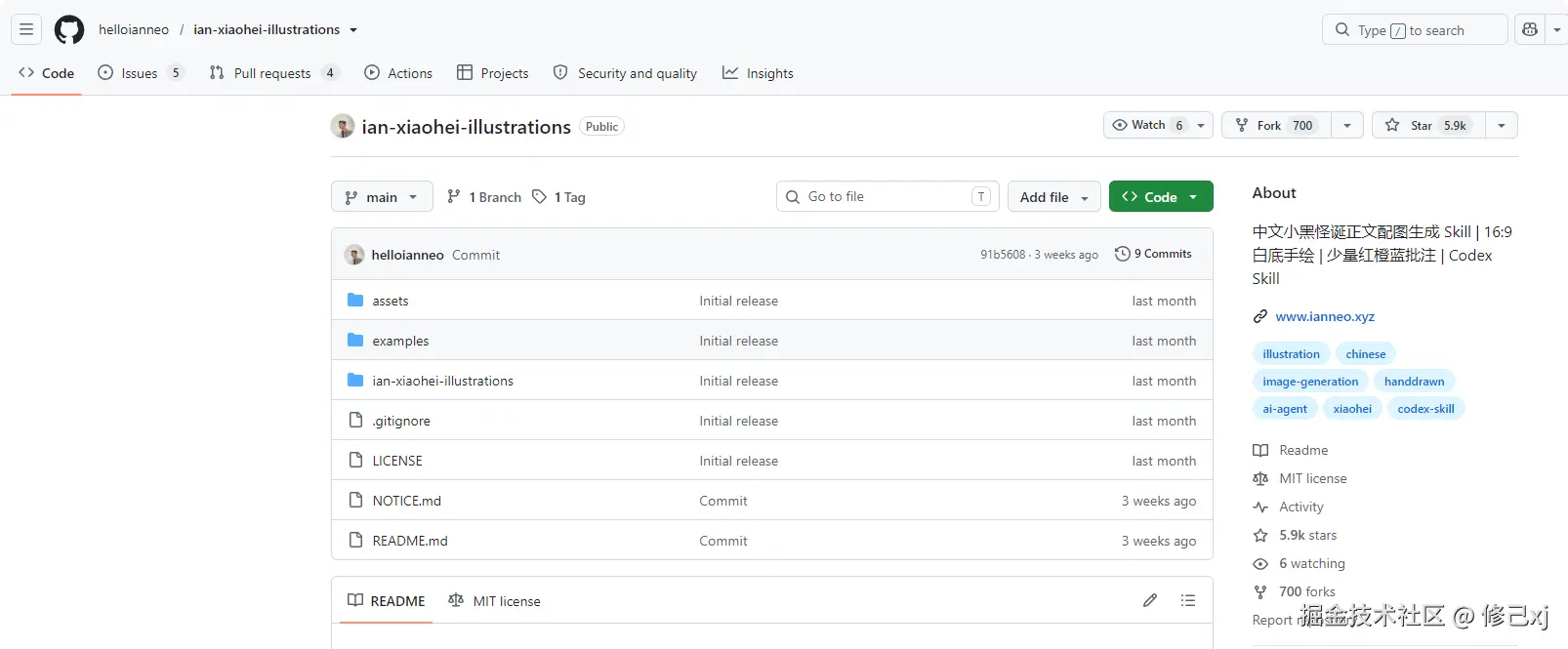Image resolution: width=1568 pixels, height=649 pixels.
Task: Open the assets folder name
Action: pos(391,301)
